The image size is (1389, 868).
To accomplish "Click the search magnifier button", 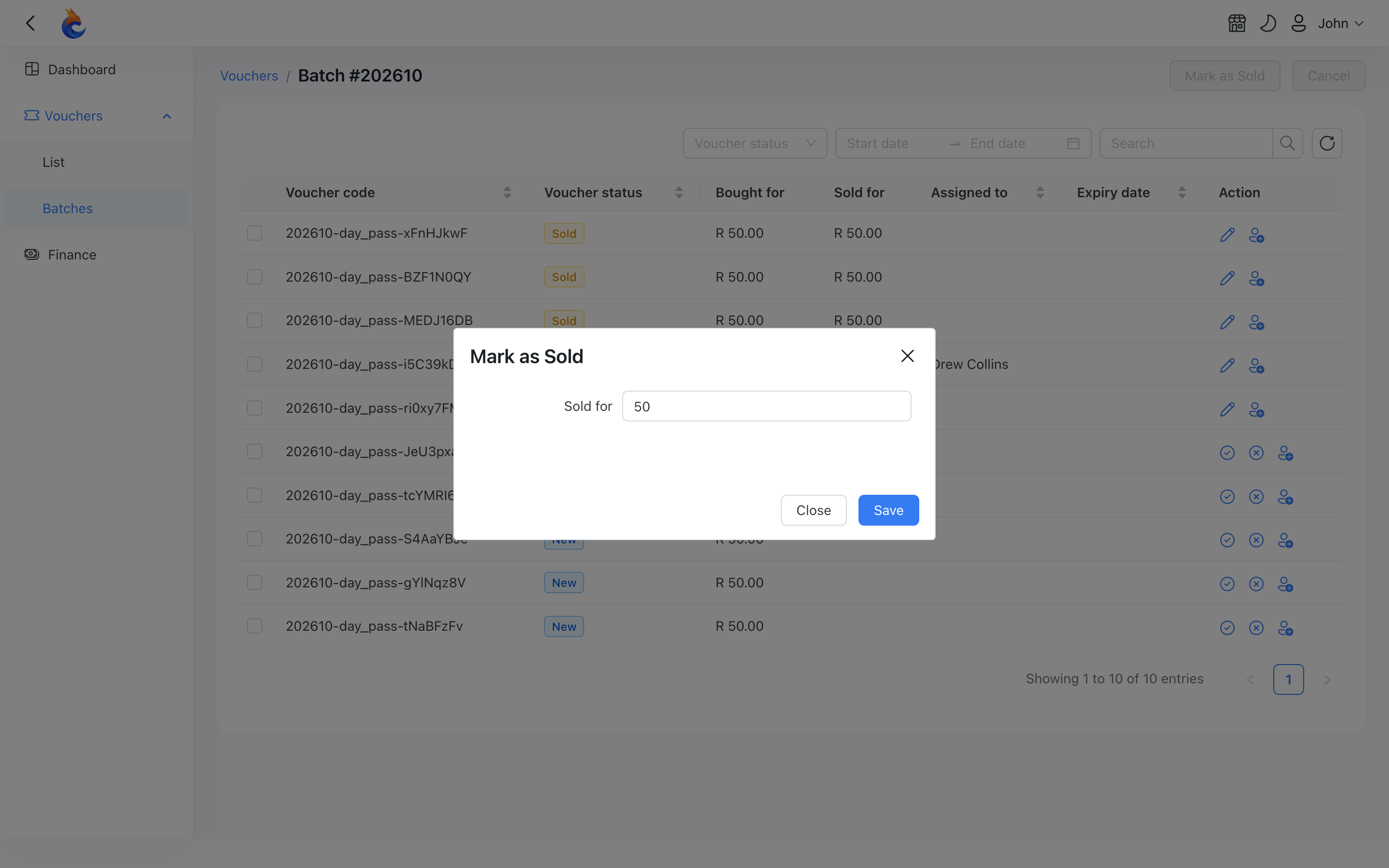I will tap(1287, 143).
